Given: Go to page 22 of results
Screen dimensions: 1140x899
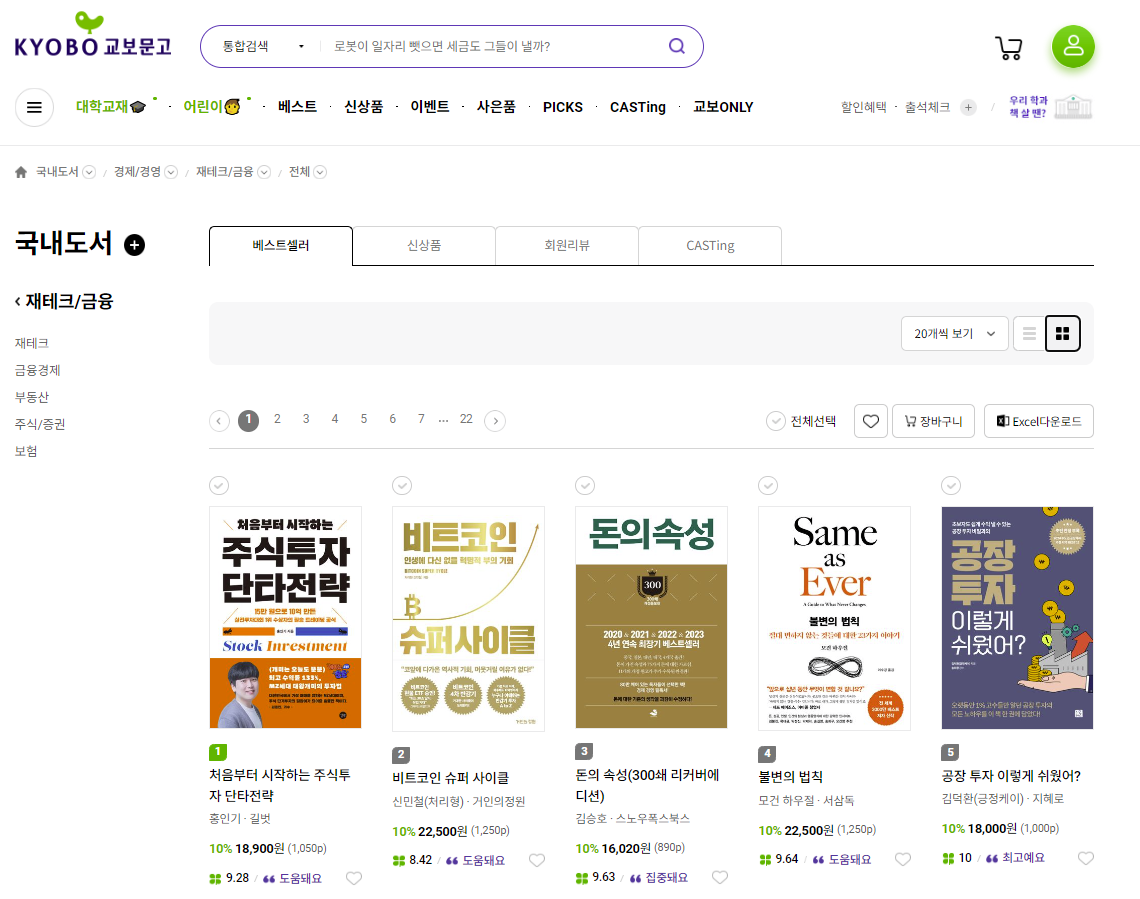Looking at the screenshot, I should coord(466,419).
